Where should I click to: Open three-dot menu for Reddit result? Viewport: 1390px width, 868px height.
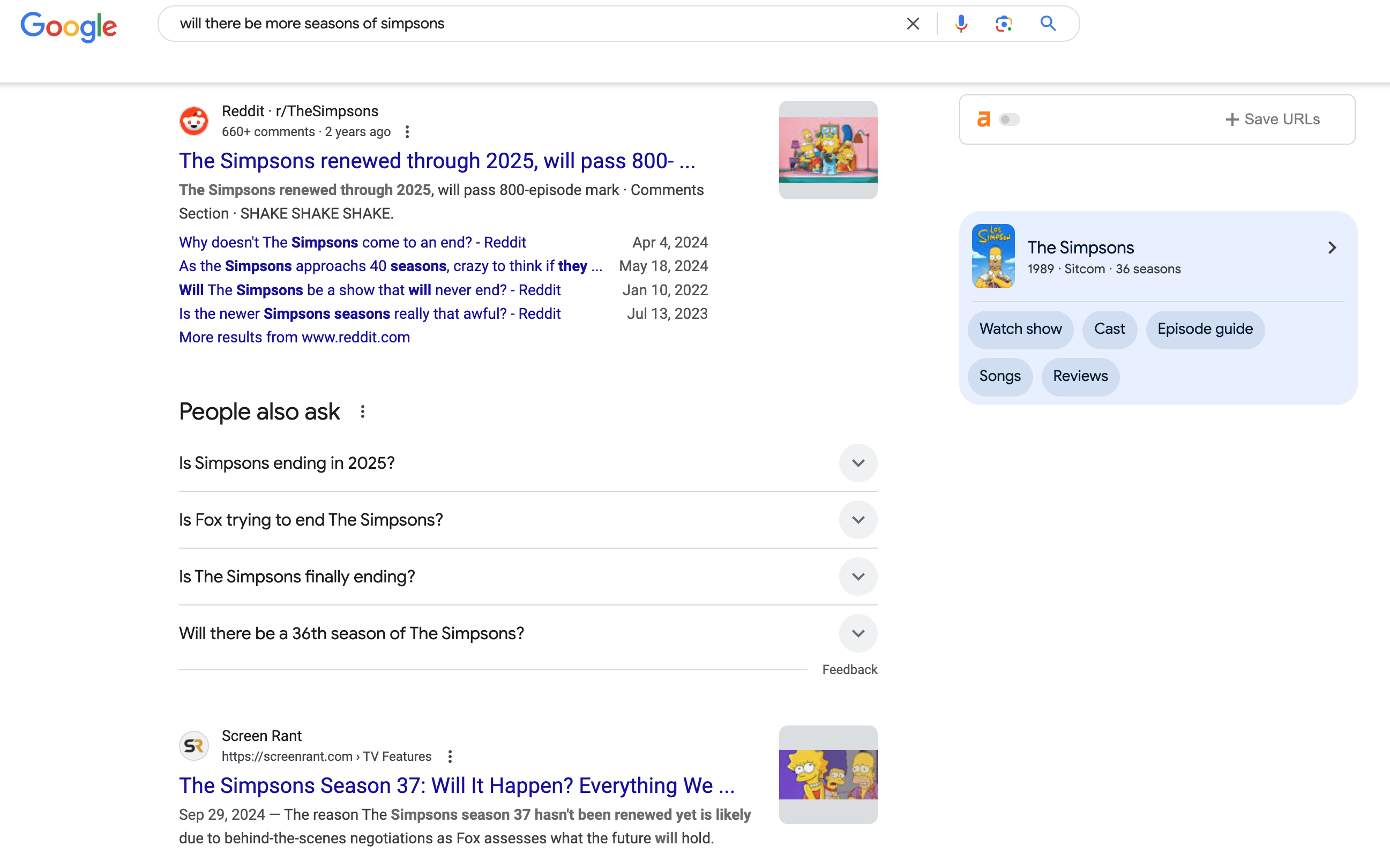407,132
